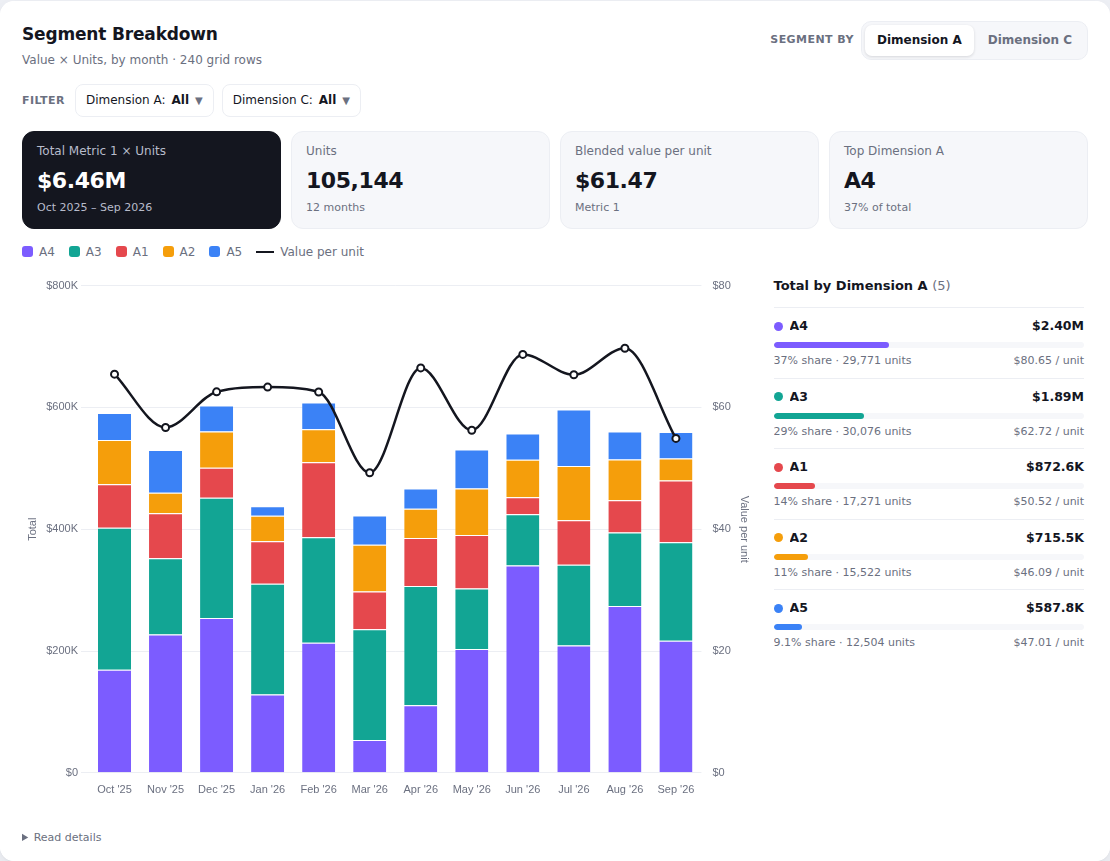Click the A3 row in totals list
This screenshot has height=861, width=1110.
(929, 414)
